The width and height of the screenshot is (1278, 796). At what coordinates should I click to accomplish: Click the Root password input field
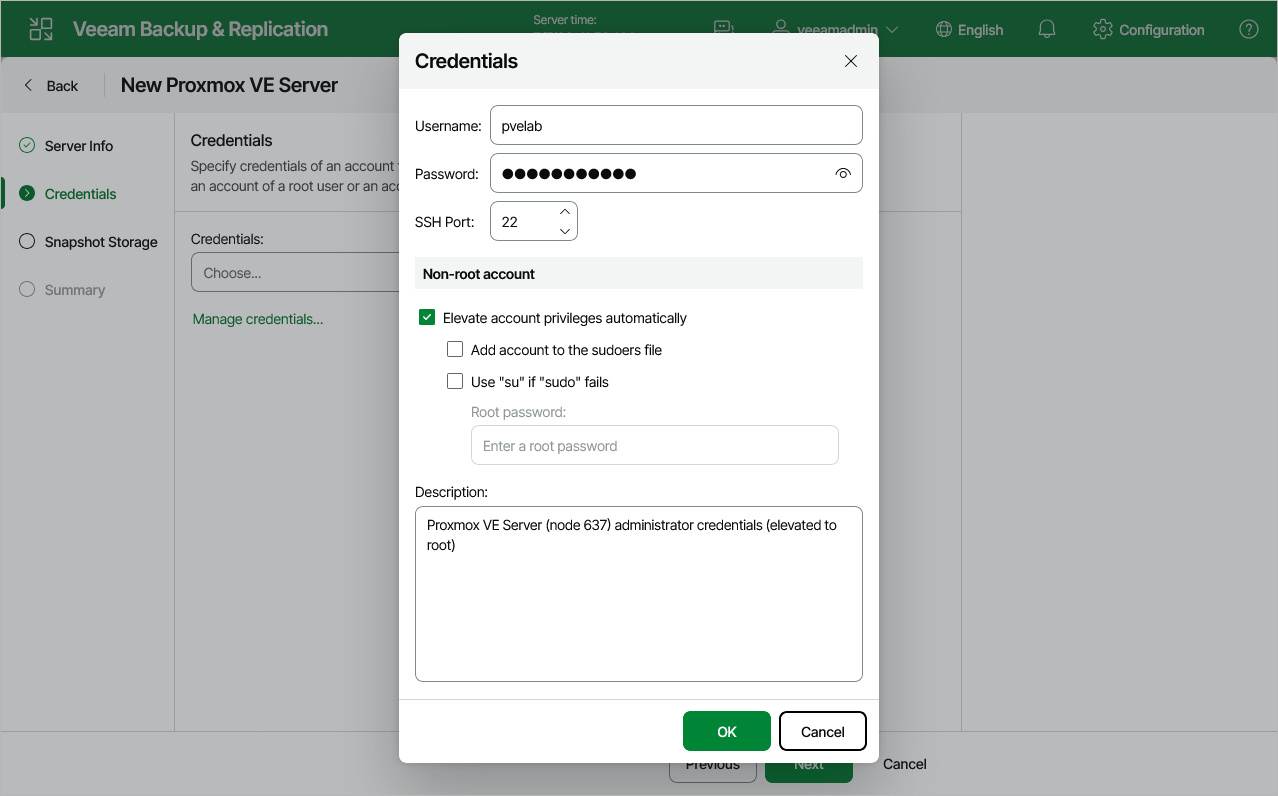[654, 446]
